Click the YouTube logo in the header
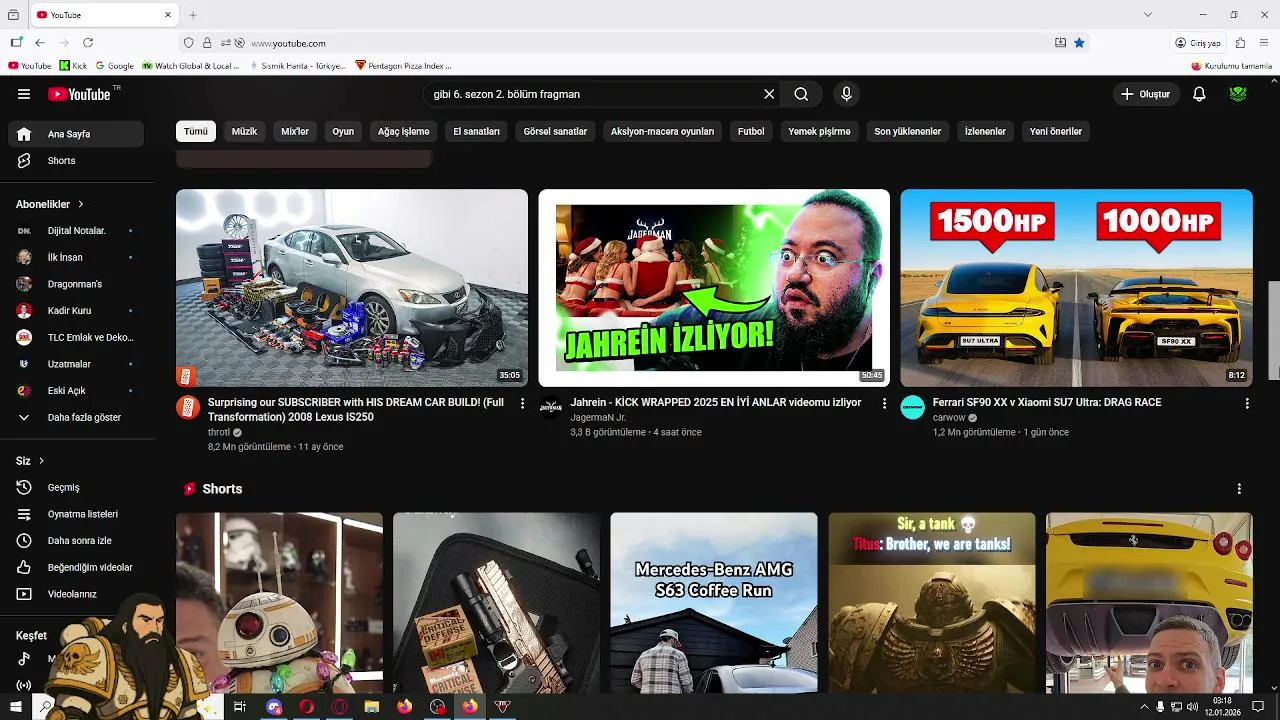This screenshot has height=720, width=1280. (x=79, y=94)
